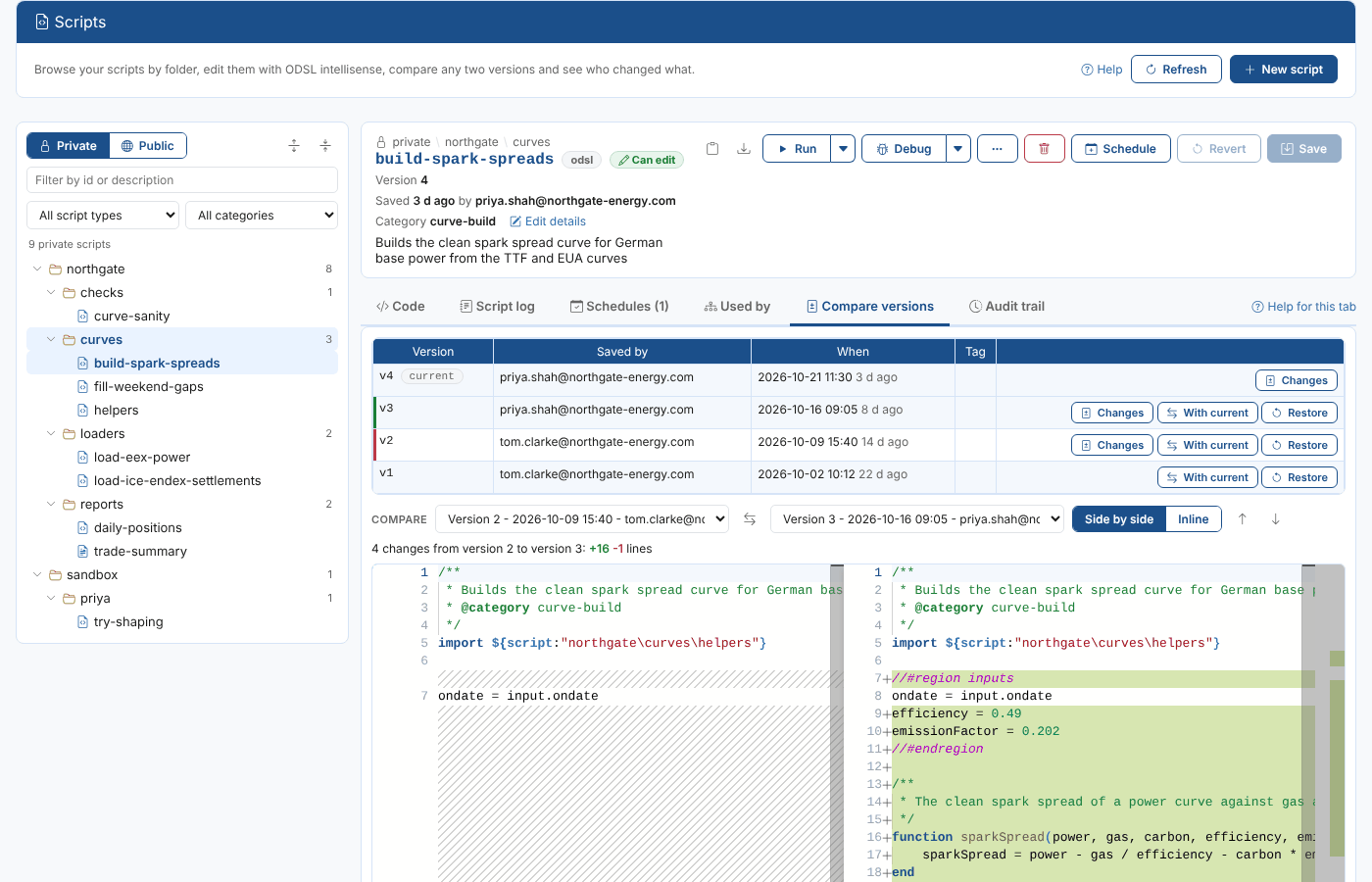Click the Revert button
Screen dimensions: 1372x882
pos(1219,149)
